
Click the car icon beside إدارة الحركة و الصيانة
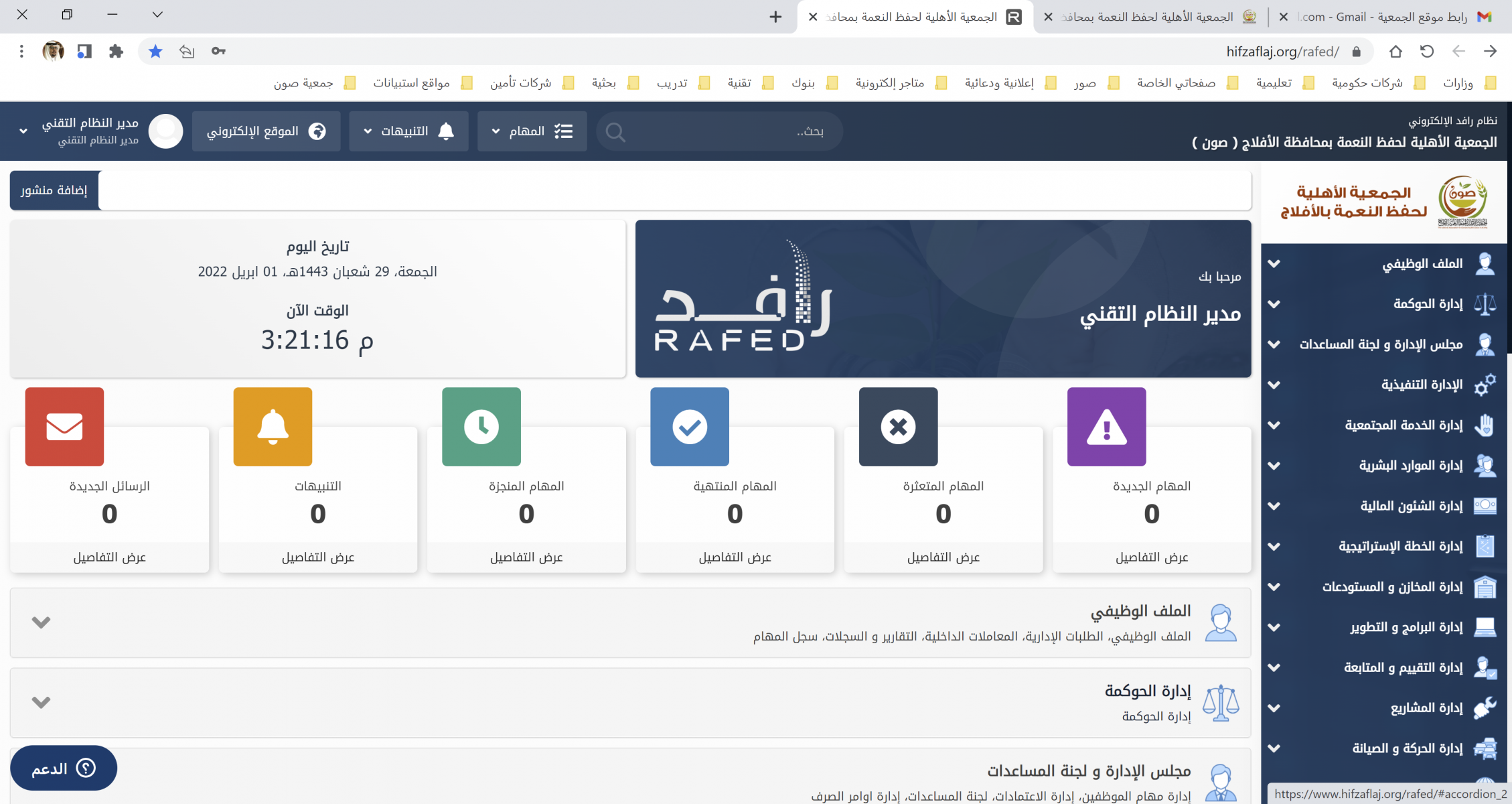[1485, 748]
